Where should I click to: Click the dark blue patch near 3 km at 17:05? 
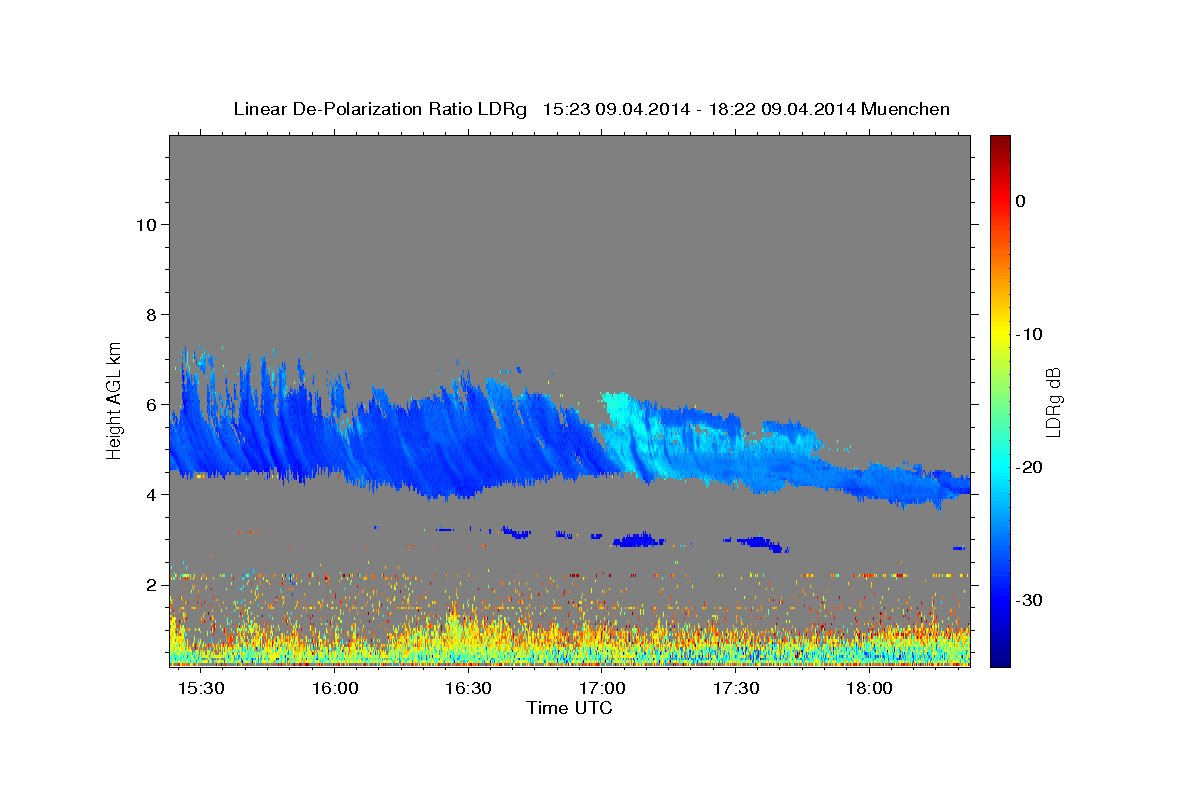click(637, 540)
